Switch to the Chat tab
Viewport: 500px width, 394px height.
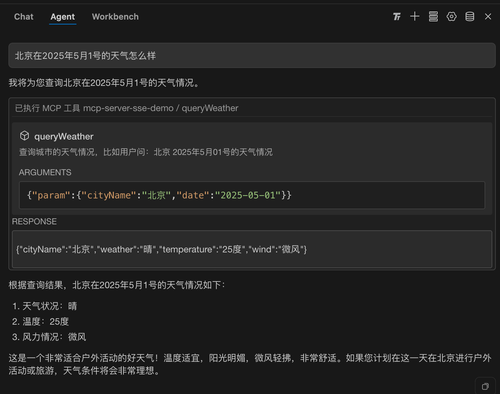coord(24,17)
